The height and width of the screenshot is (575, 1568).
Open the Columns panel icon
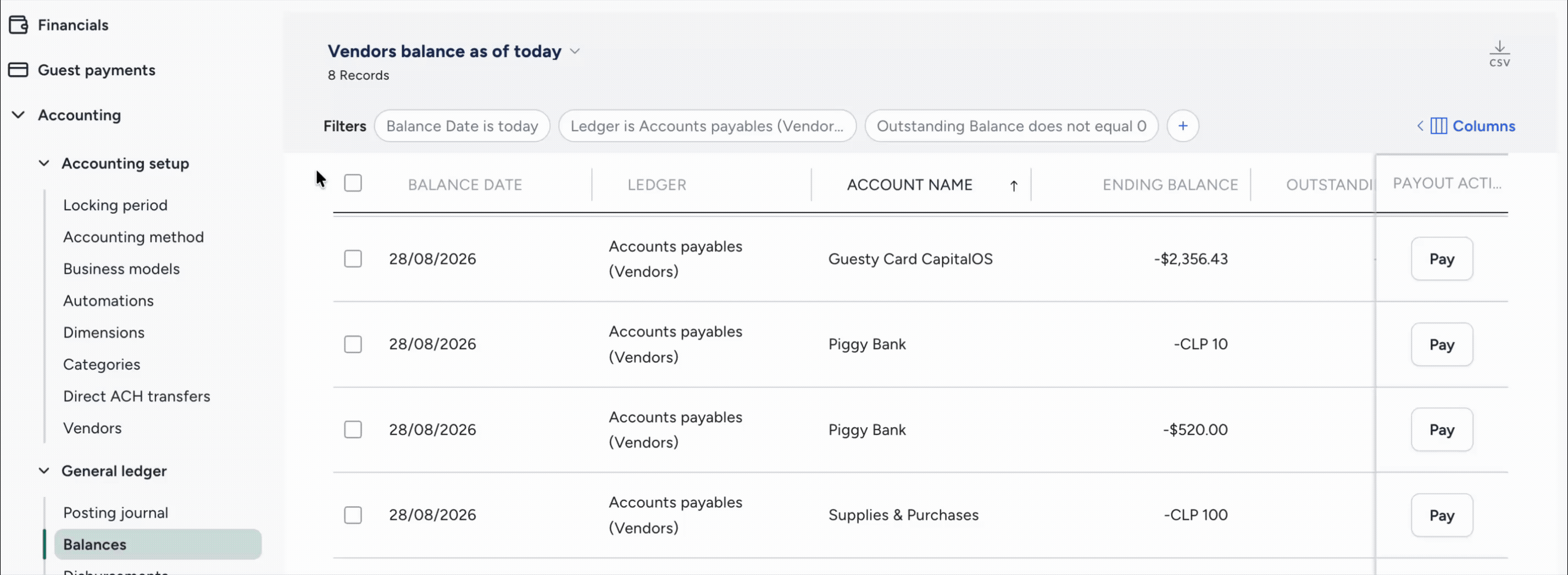click(1438, 126)
